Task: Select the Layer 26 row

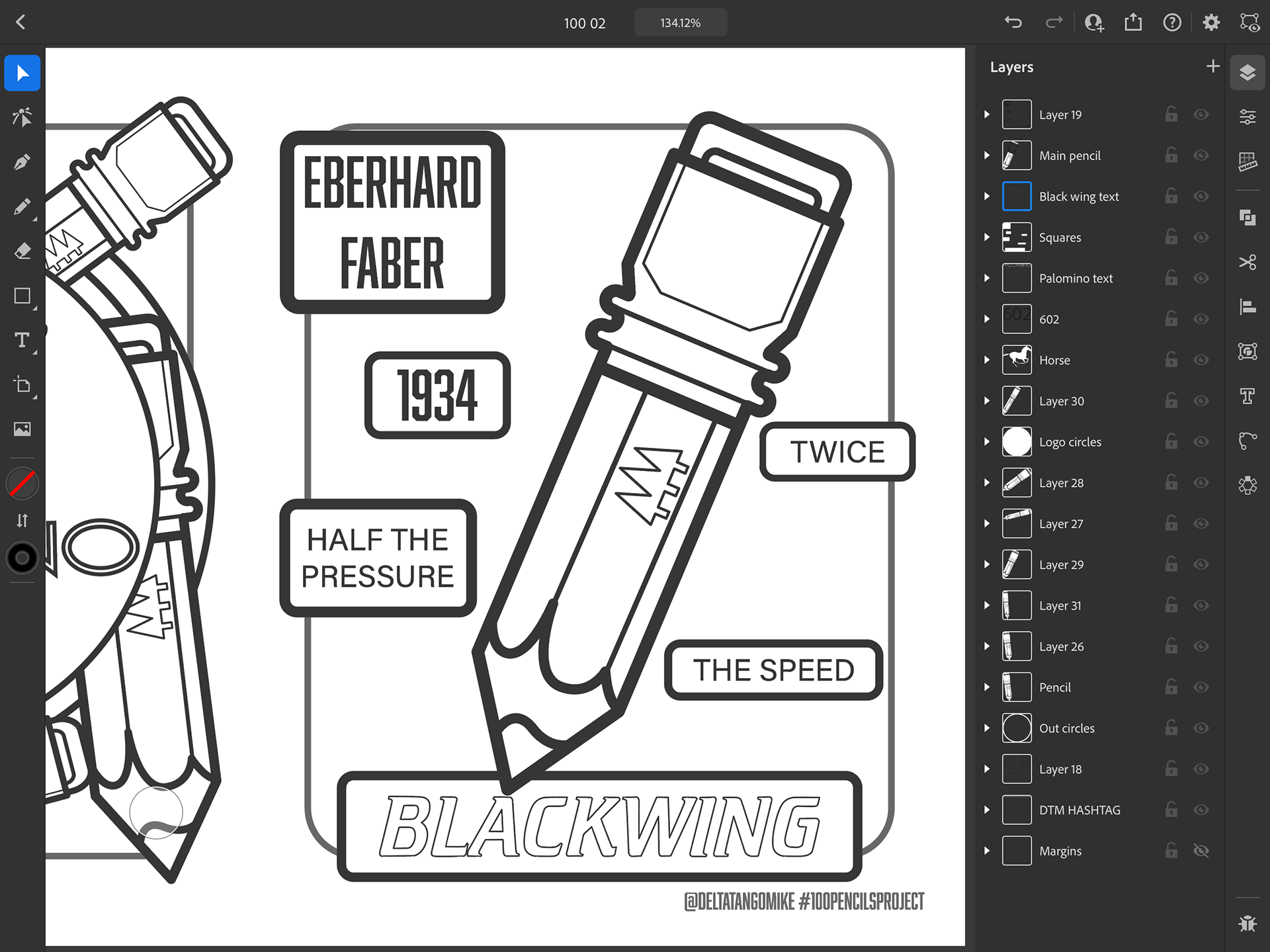Action: click(x=1099, y=646)
